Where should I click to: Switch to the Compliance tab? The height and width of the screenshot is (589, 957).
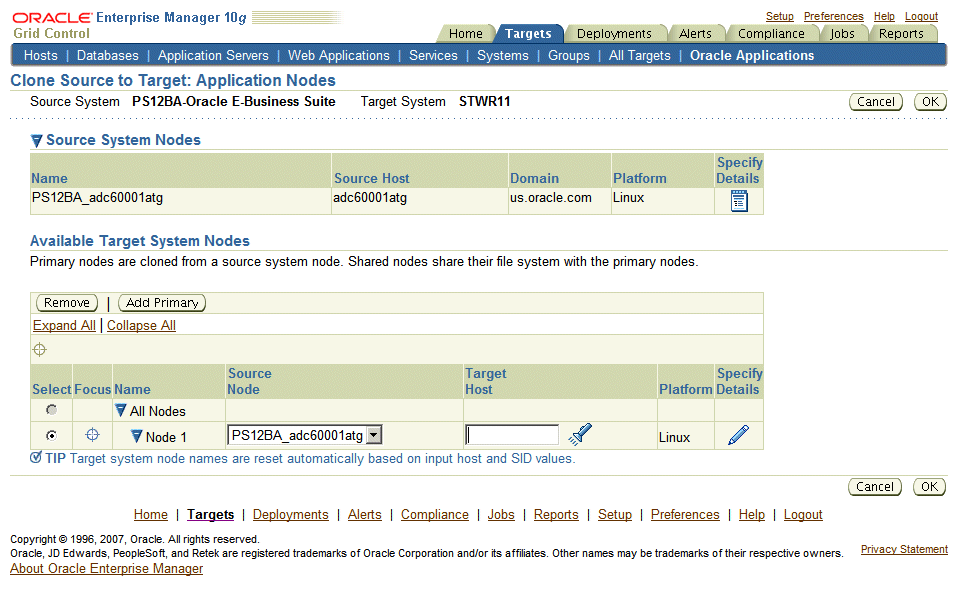click(771, 34)
